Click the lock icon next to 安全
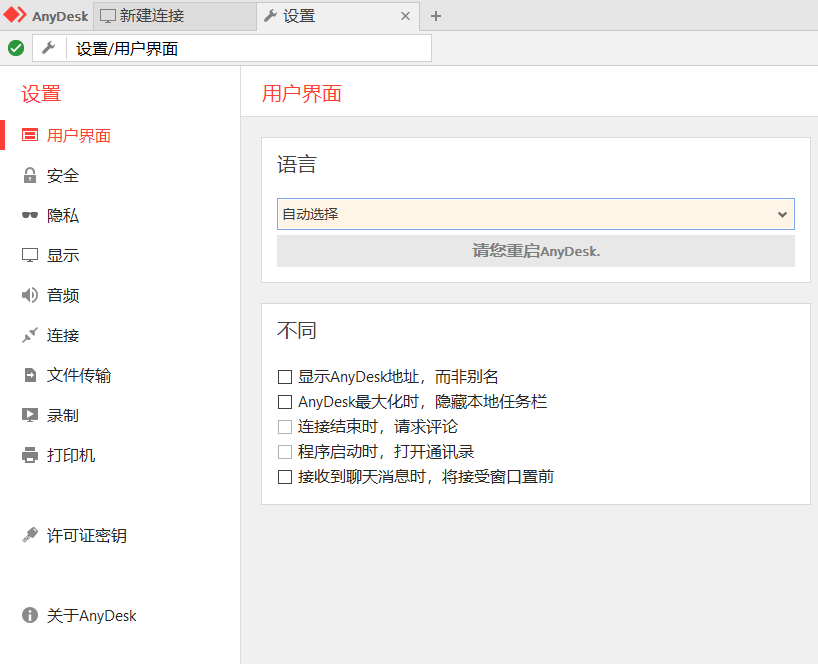 click(x=30, y=176)
